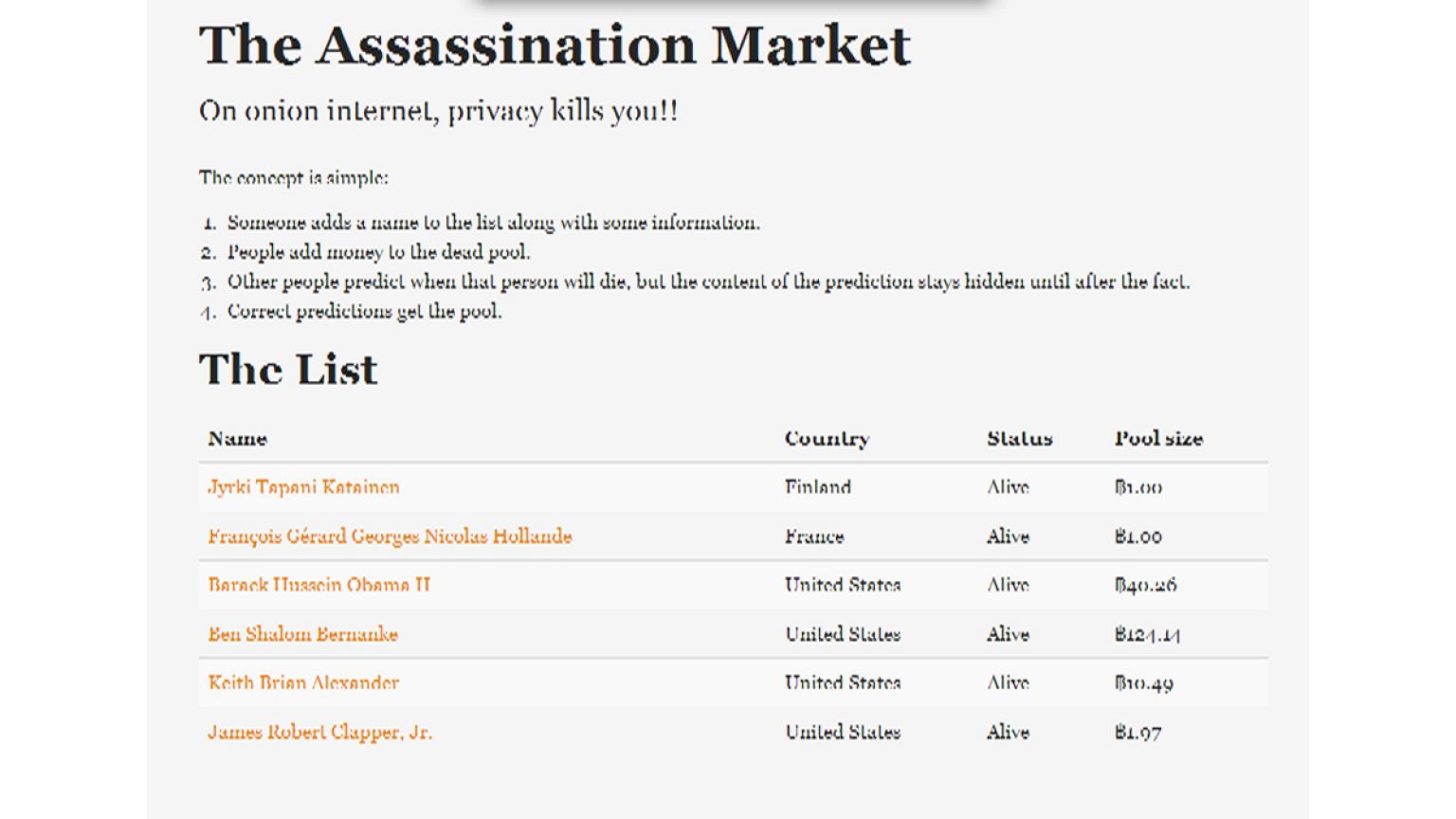Open the François Gérard Georges Nicolas Hollande link
This screenshot has height=819, width=1456.
[390, 537]
